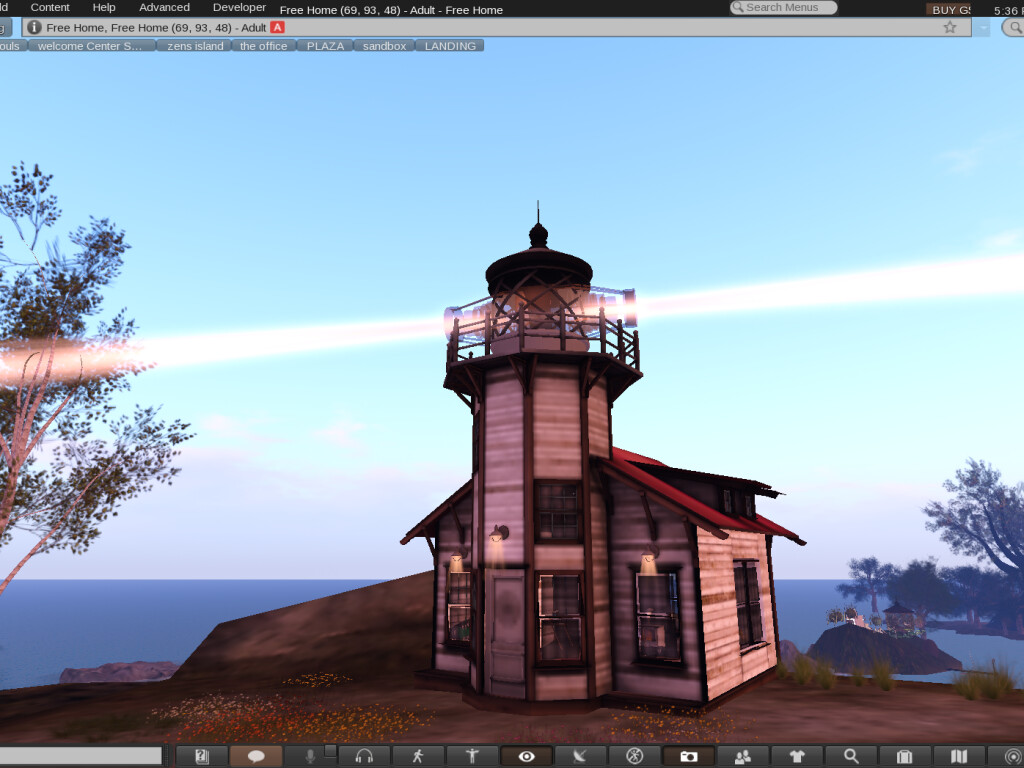
Task: Click the headphones audio icon
Action: pyautogui.click(x=364, y=757)
